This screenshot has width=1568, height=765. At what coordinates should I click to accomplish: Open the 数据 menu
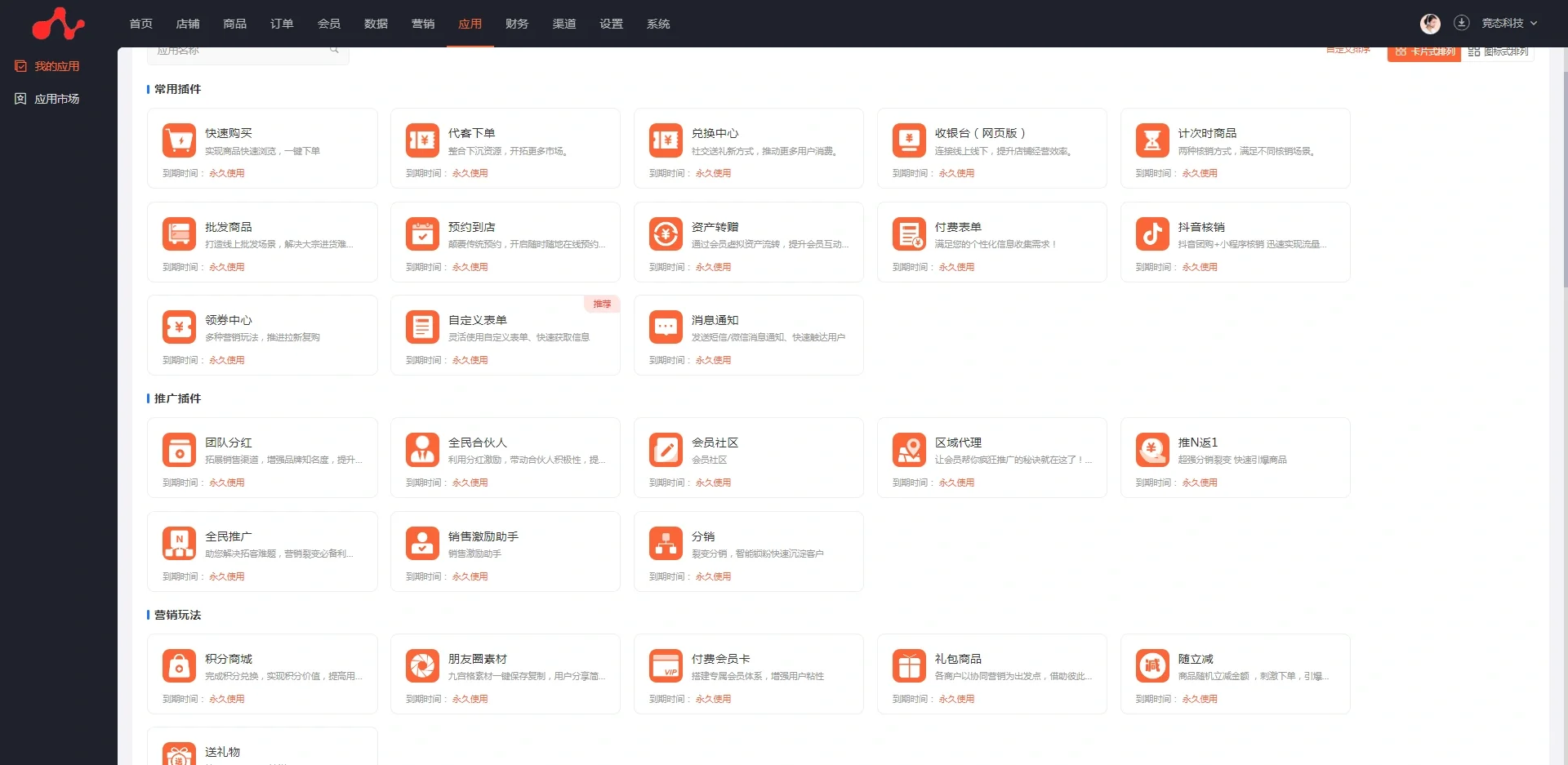[376, 24]
